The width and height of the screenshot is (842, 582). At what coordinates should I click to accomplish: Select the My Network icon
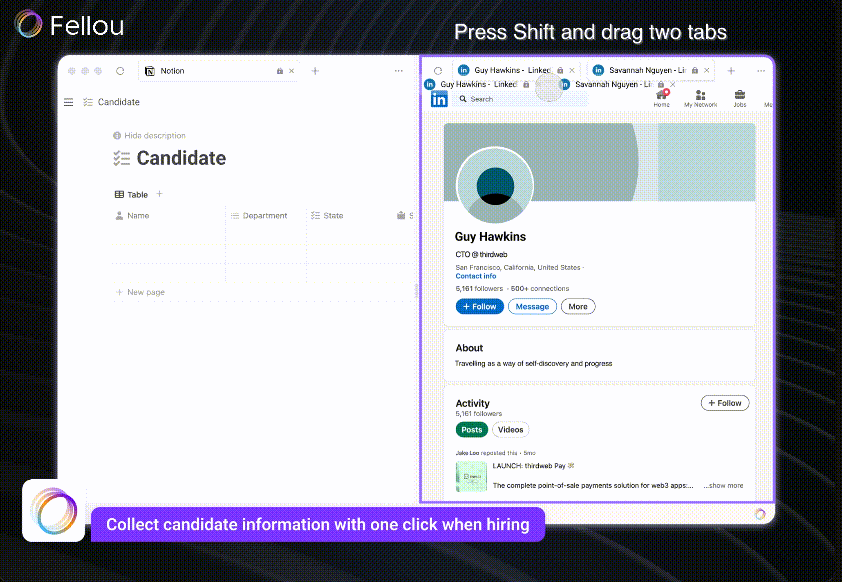[699, 96]
